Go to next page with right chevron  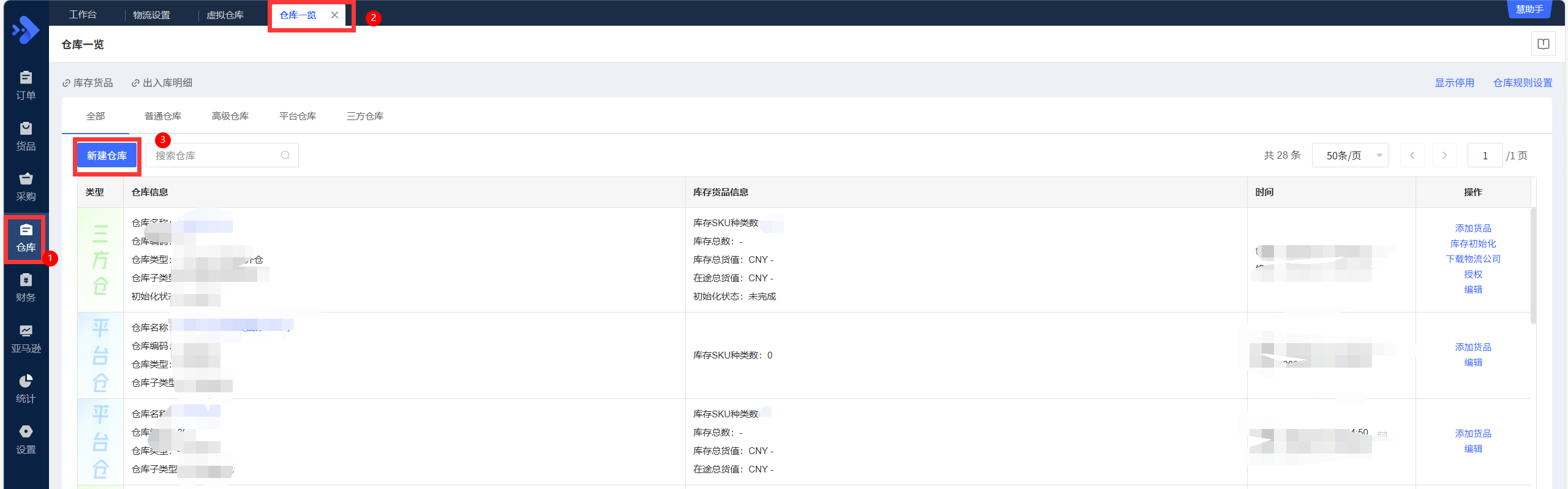click(x=1445, y=156)
